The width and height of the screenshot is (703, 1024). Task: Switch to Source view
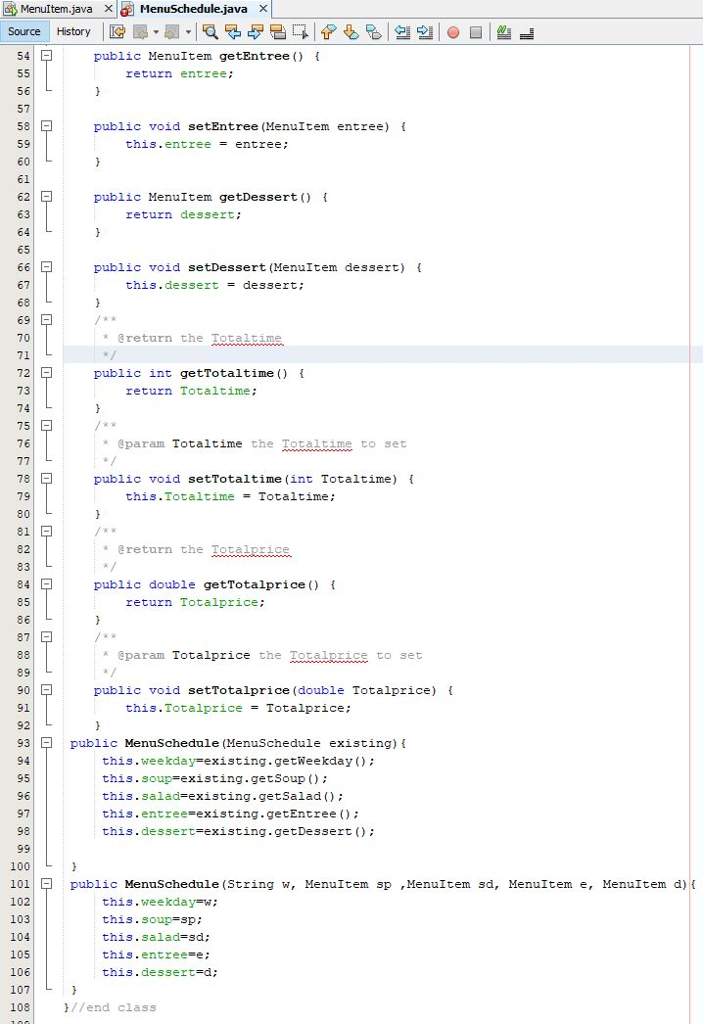click(24, 31)
